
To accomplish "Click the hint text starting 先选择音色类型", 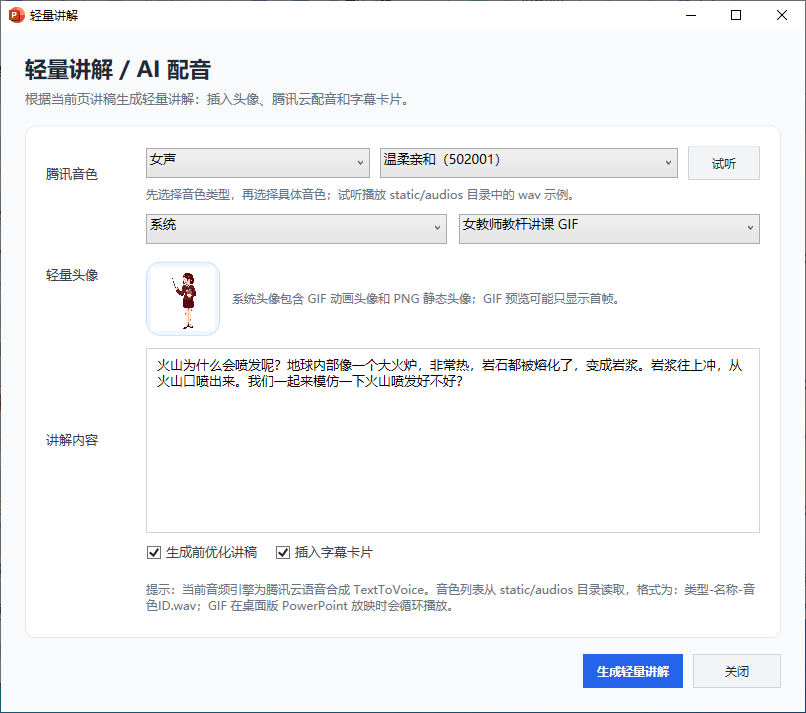I will 360,195.
